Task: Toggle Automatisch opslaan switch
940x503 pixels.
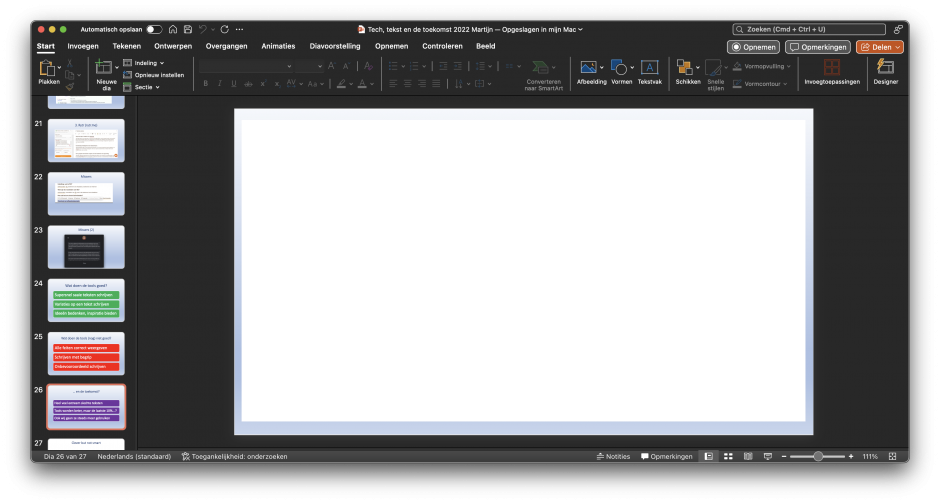Action: 154,29
